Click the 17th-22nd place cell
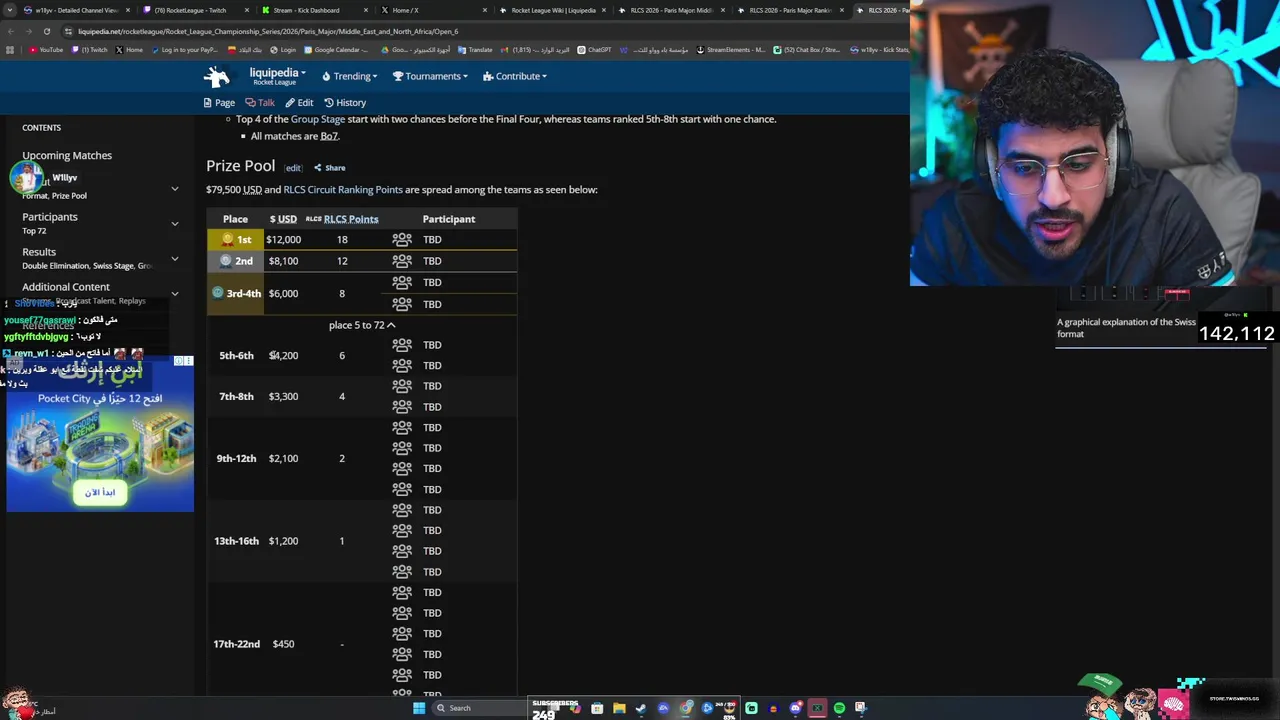Viewport: 1280px width, 720px height. point(236,644)
